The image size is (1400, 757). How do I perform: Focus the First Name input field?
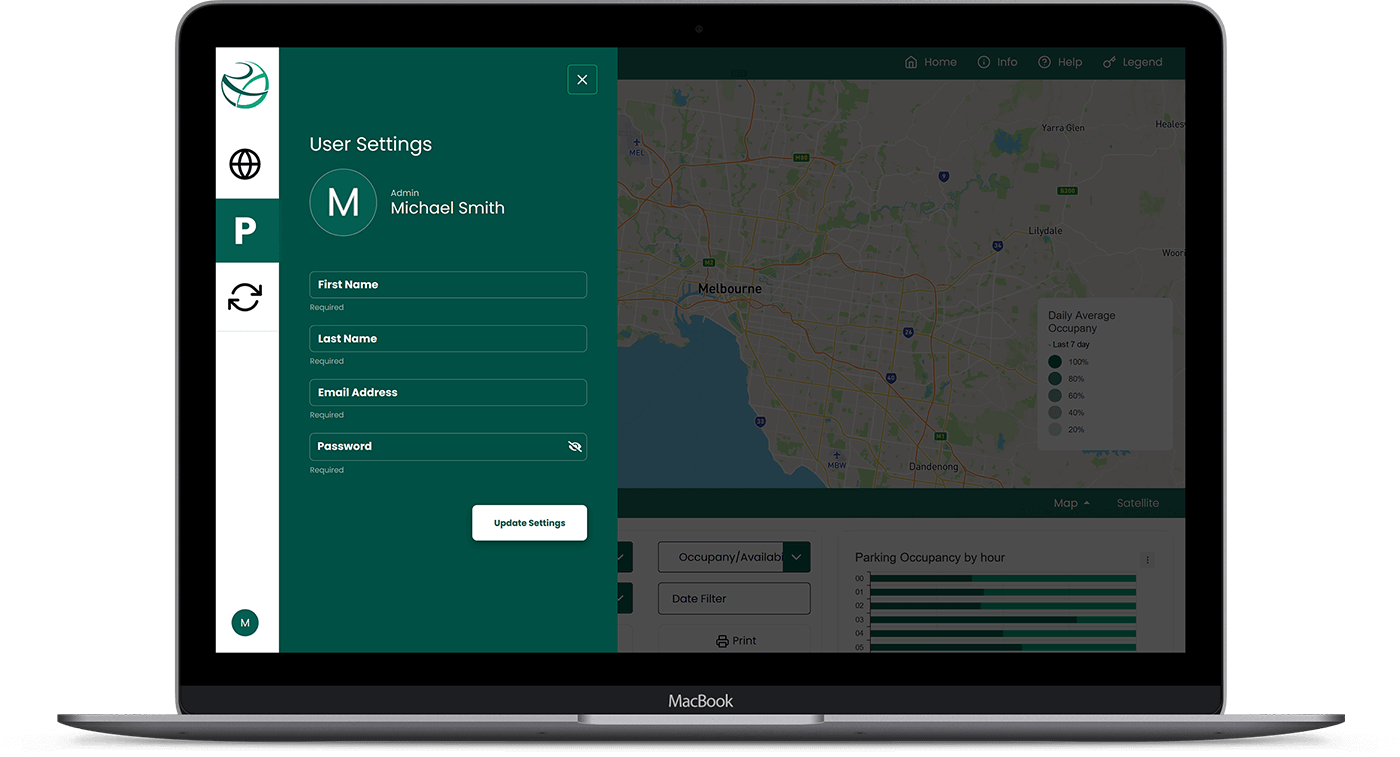[x=448, y=285]
